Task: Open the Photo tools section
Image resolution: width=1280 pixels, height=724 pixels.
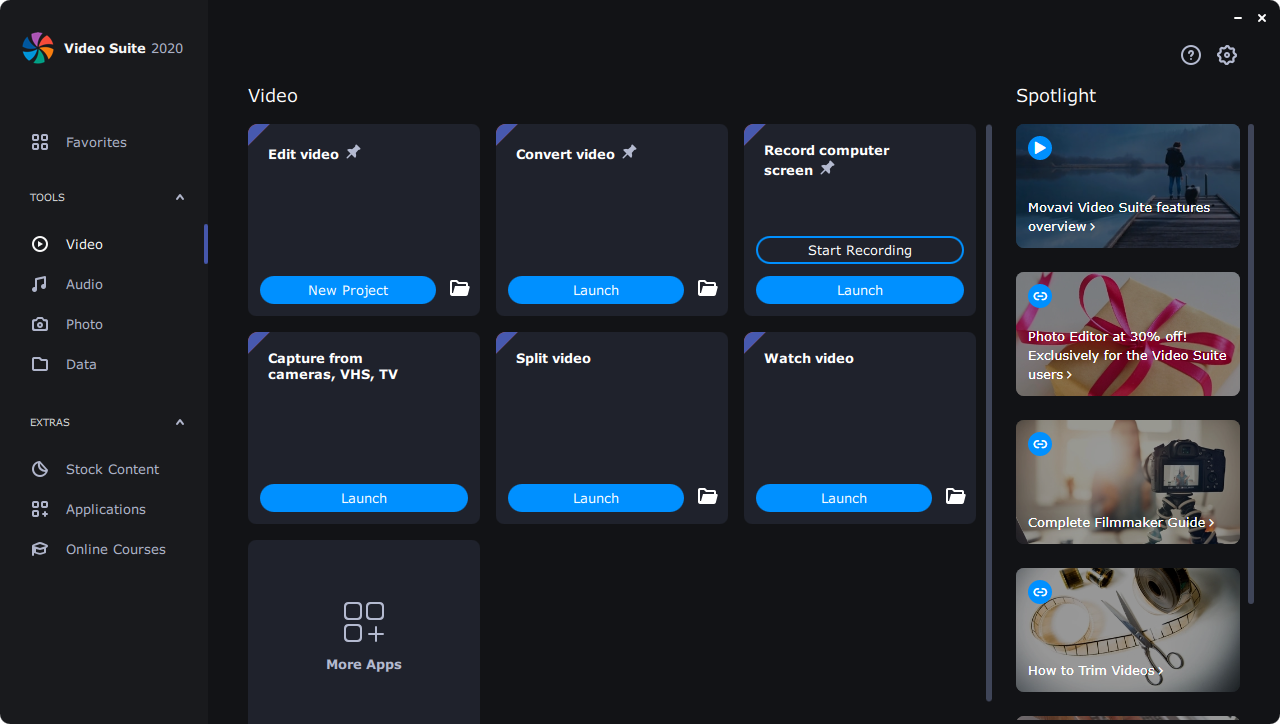Action: click(84, 324)
